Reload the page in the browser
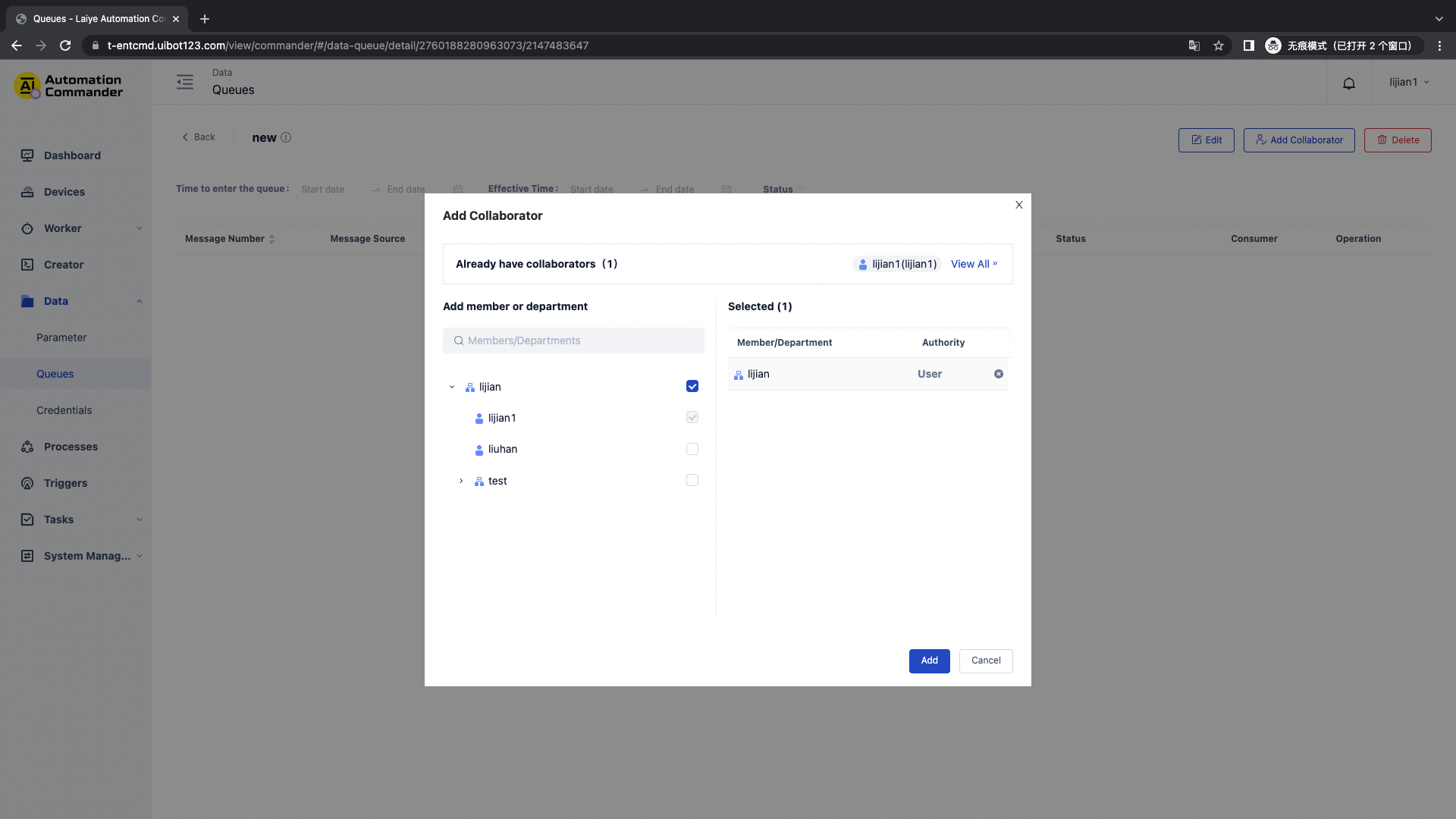Viewport: 1456px width, 819px height. tap(65, 45)
